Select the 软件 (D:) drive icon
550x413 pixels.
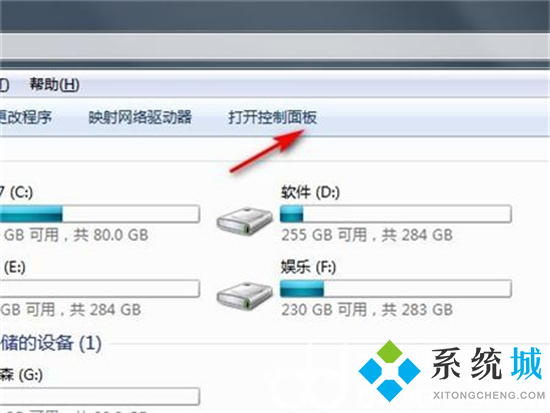(x=244, y=220)
